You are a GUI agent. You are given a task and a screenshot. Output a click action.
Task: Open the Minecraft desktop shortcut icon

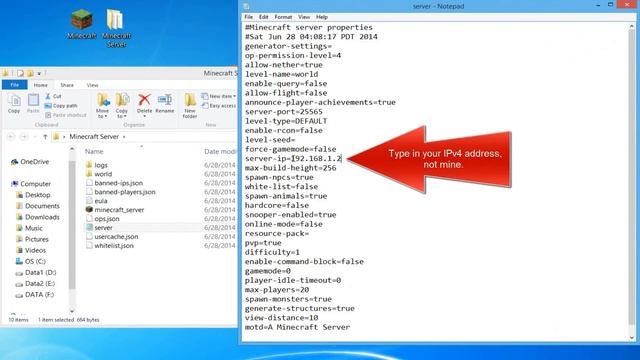pyautogui.click(x=82, y=24)
